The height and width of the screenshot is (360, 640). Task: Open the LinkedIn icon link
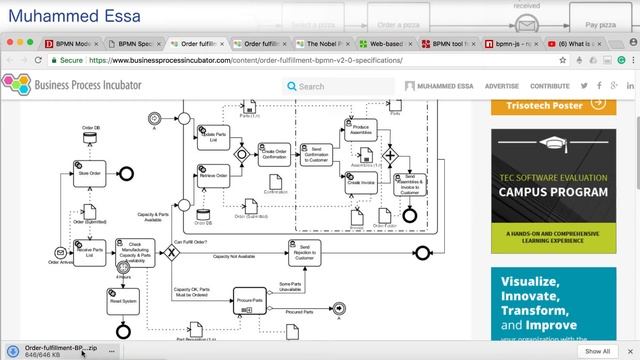(630, 86)
